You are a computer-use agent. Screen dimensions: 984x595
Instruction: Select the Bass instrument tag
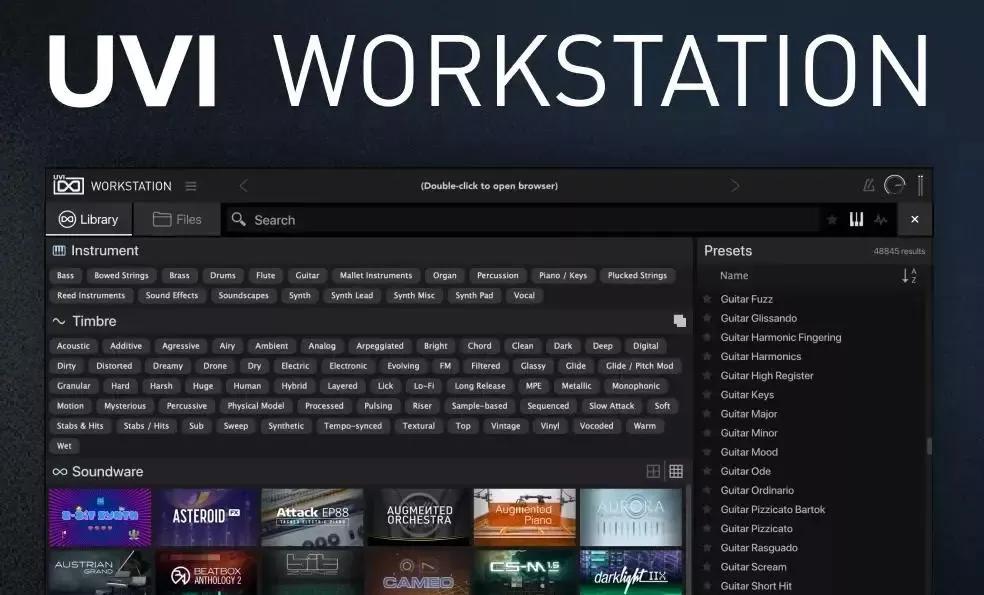coord(65,276)
